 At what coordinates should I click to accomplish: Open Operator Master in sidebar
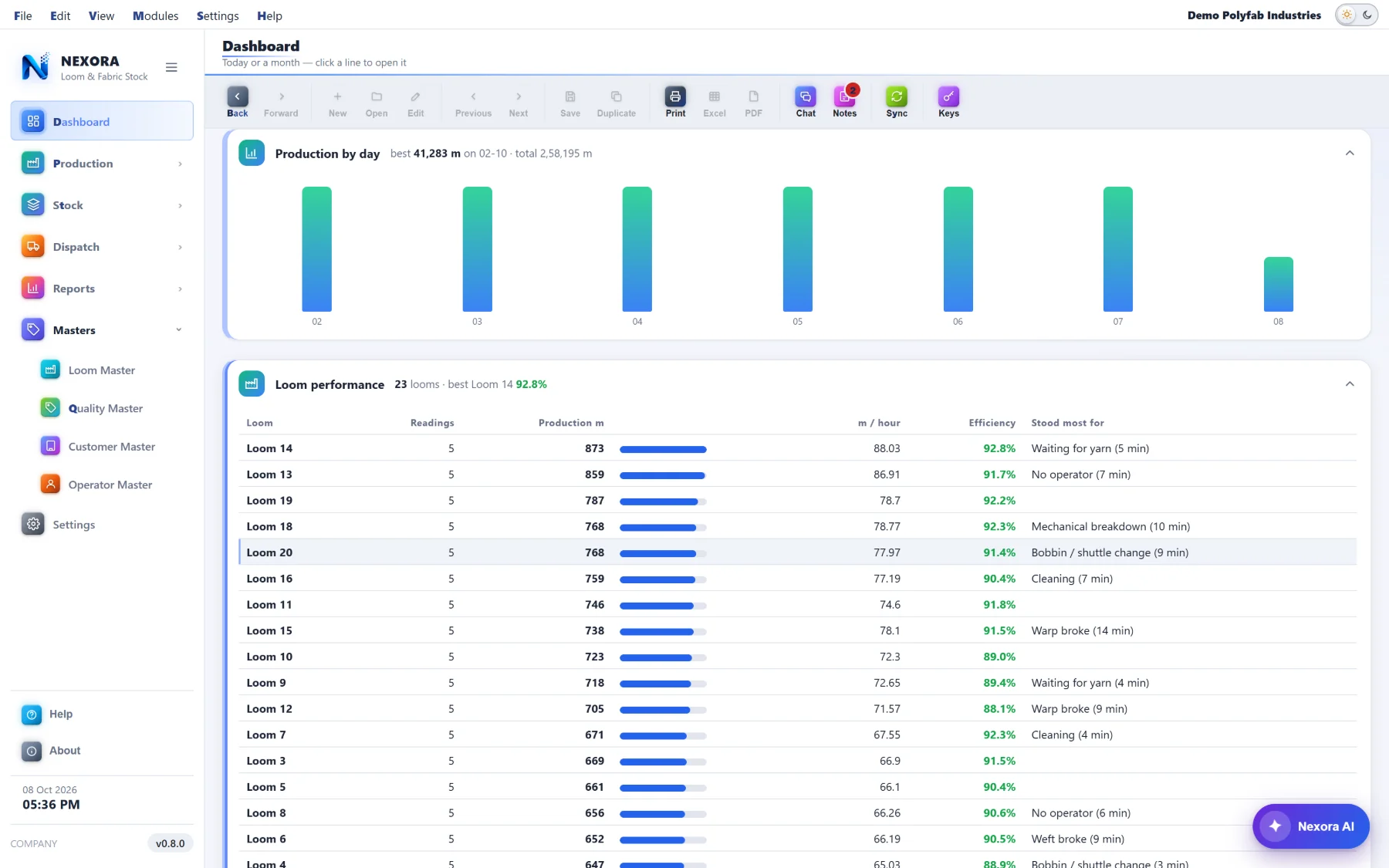point(102,485)
